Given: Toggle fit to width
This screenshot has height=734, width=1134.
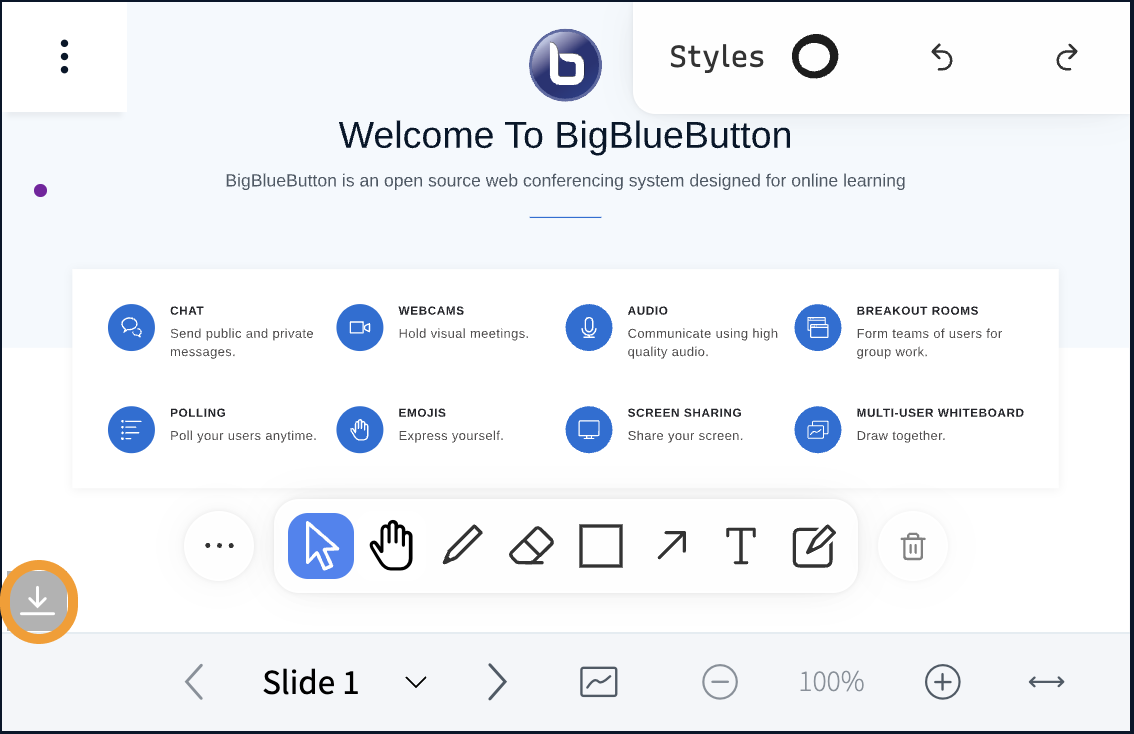Looking at the screenshot, I should (x=1046, y=682).
